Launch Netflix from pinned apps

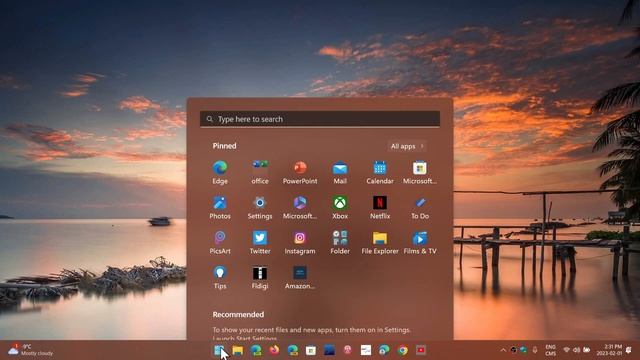pos(380,207)
